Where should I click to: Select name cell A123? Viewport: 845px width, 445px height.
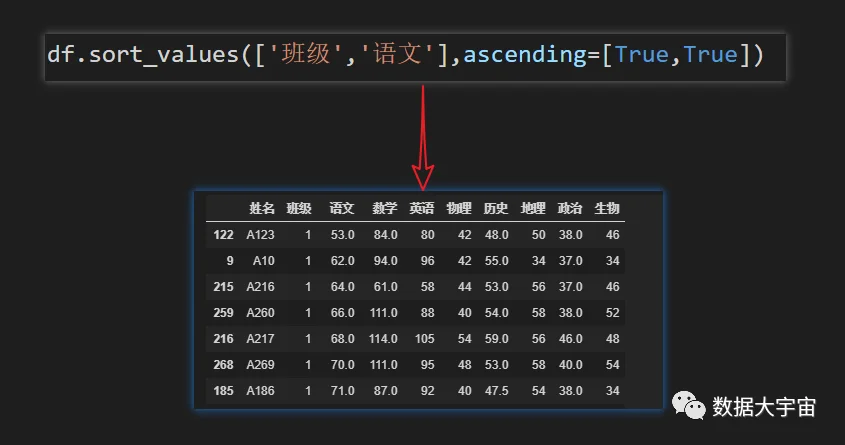coord(260,235)
